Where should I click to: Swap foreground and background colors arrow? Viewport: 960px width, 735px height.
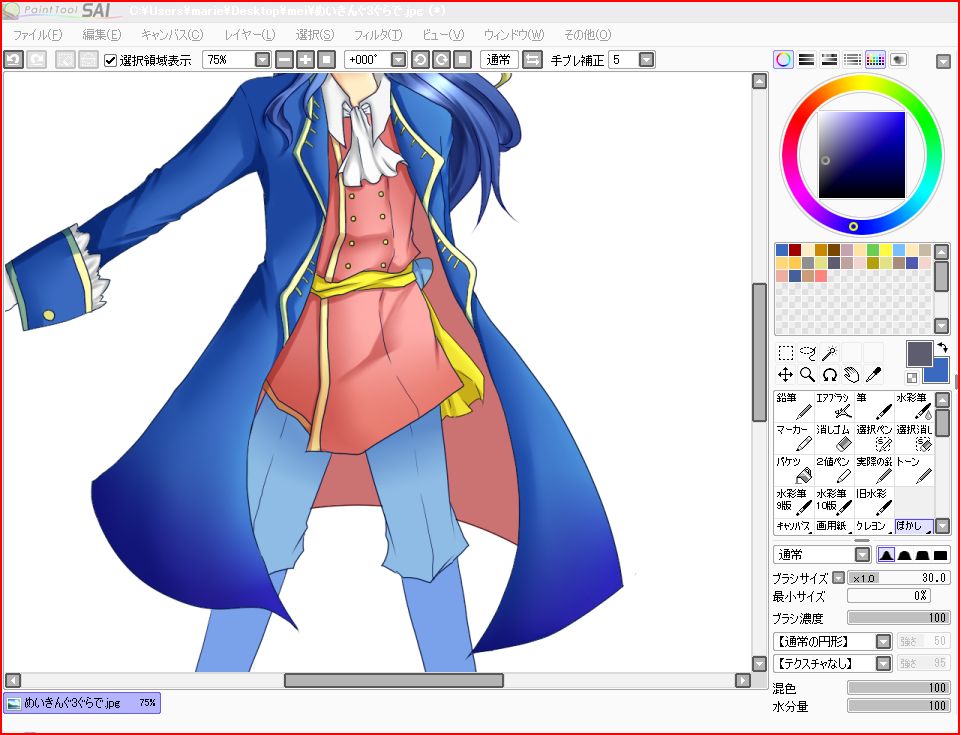[942, 347]
